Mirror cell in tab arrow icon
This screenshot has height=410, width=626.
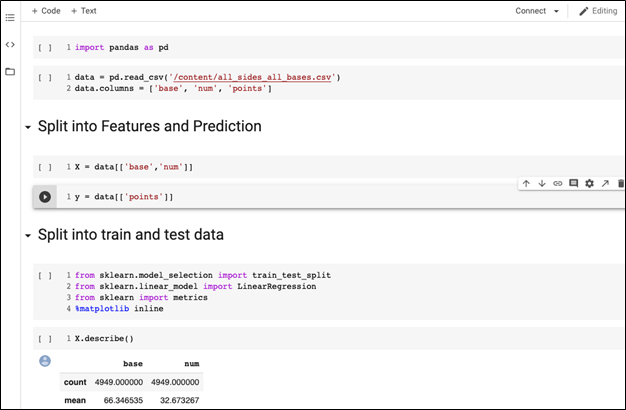[x=605, y=183]
